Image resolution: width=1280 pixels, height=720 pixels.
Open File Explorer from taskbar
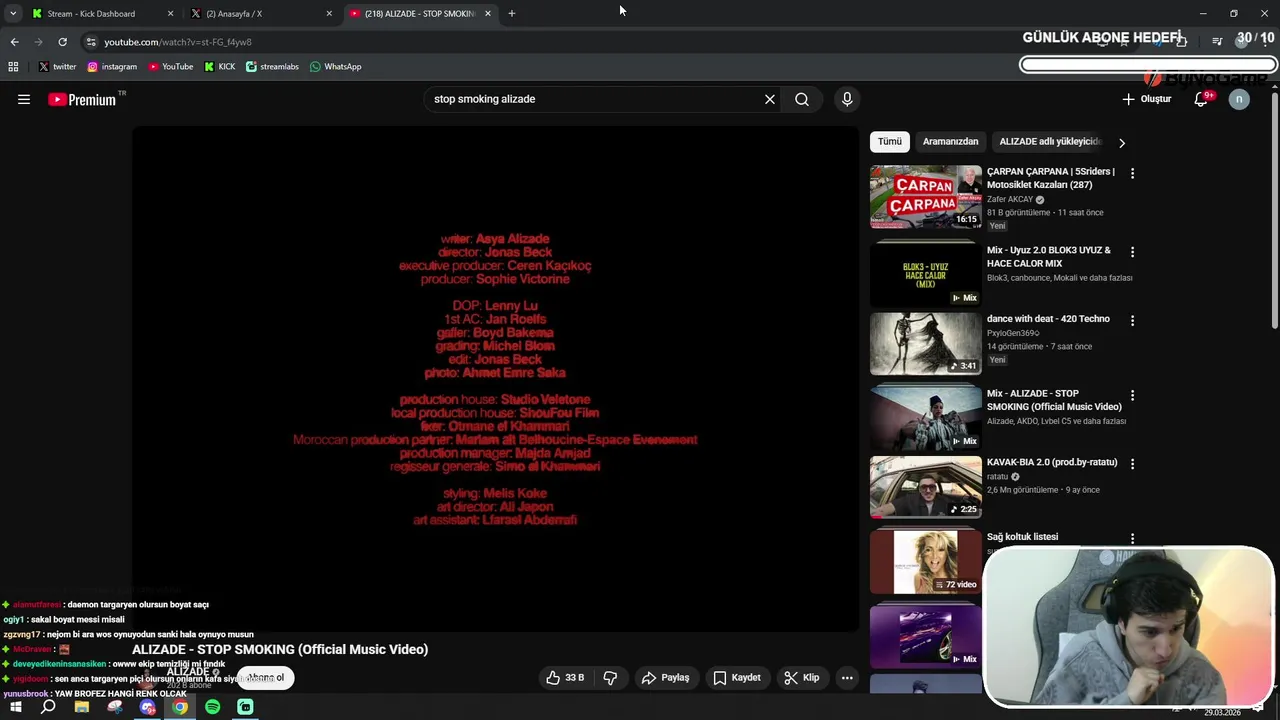[x=82, y=707]
